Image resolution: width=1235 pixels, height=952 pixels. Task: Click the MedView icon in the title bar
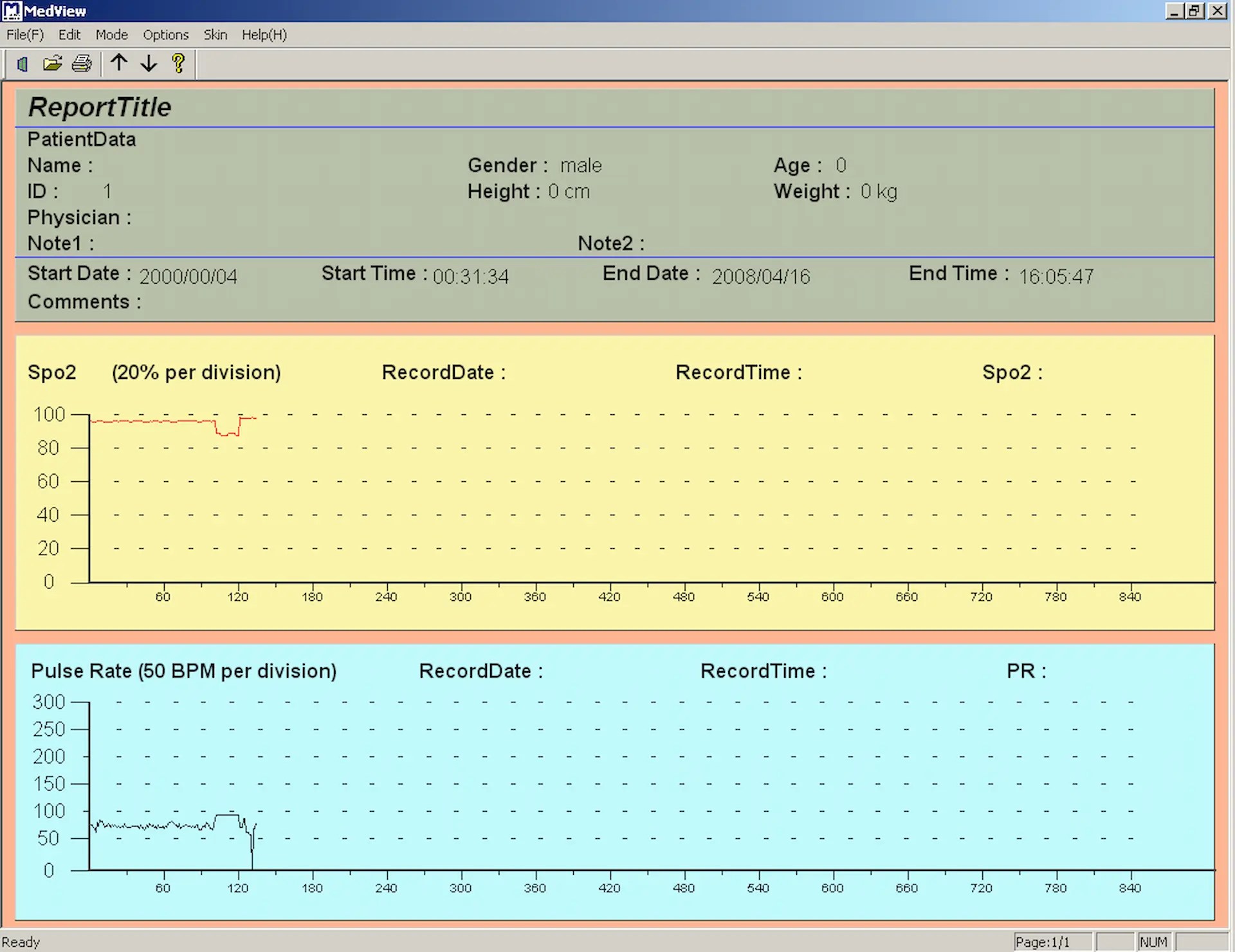click(11, 10)
